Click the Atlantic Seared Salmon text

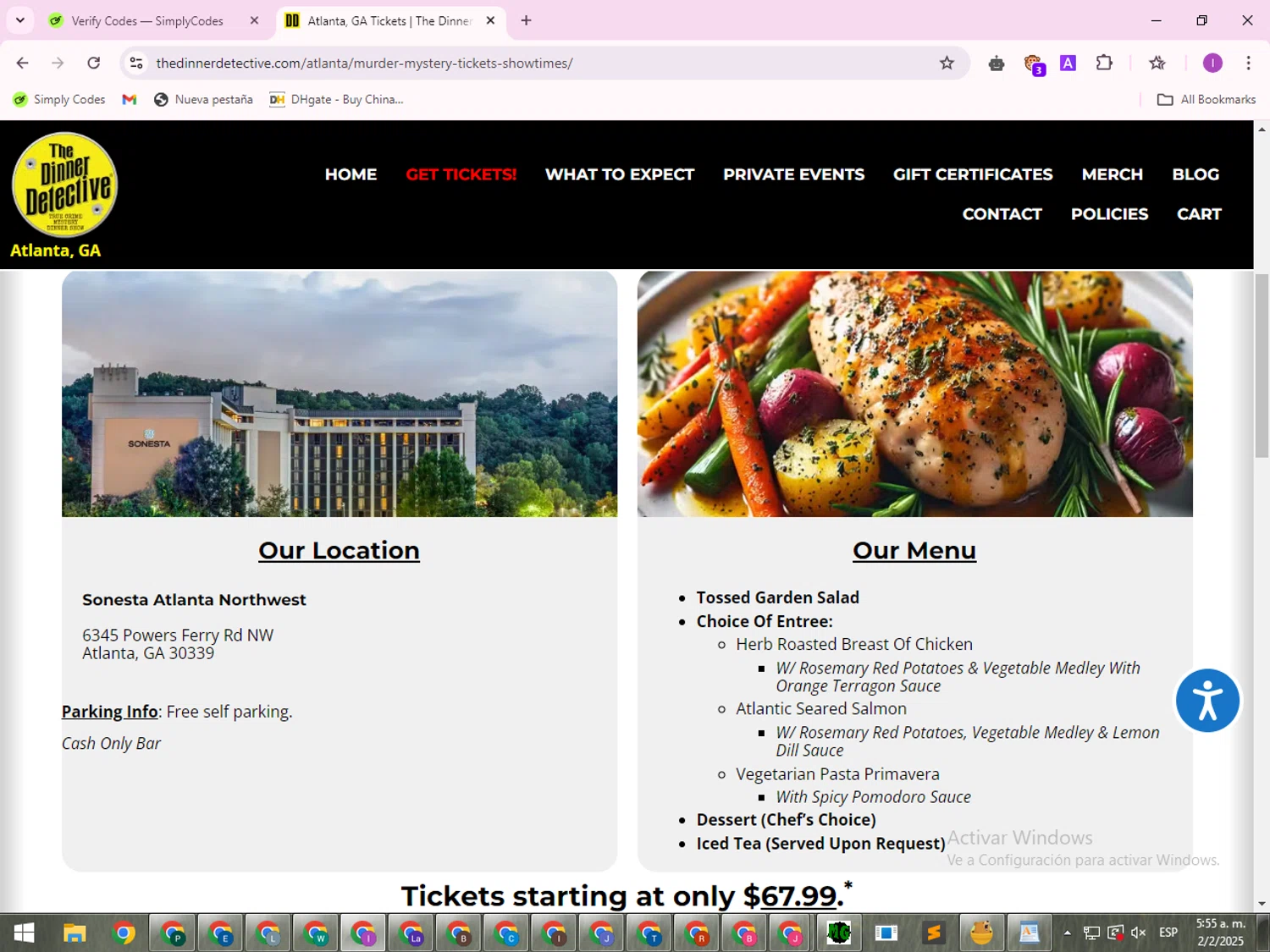click(821, 709)
